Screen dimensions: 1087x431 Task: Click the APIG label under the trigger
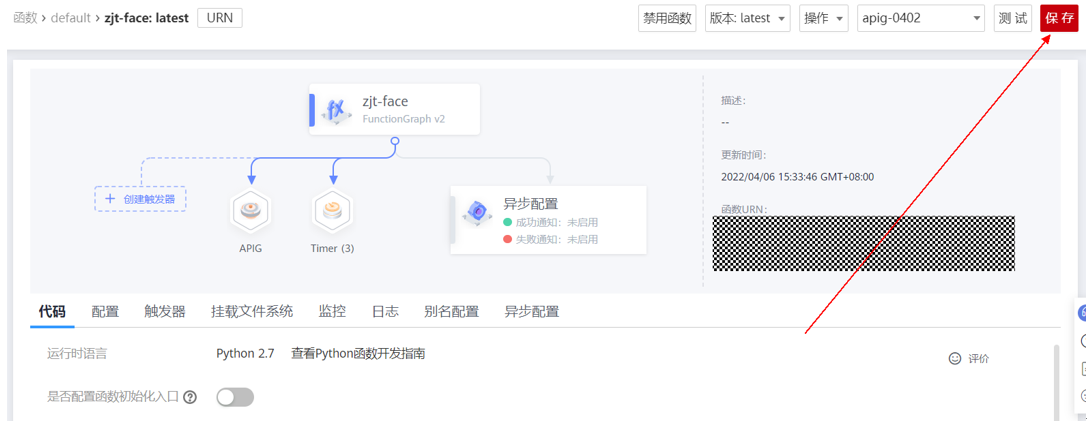tap(250, 248)
